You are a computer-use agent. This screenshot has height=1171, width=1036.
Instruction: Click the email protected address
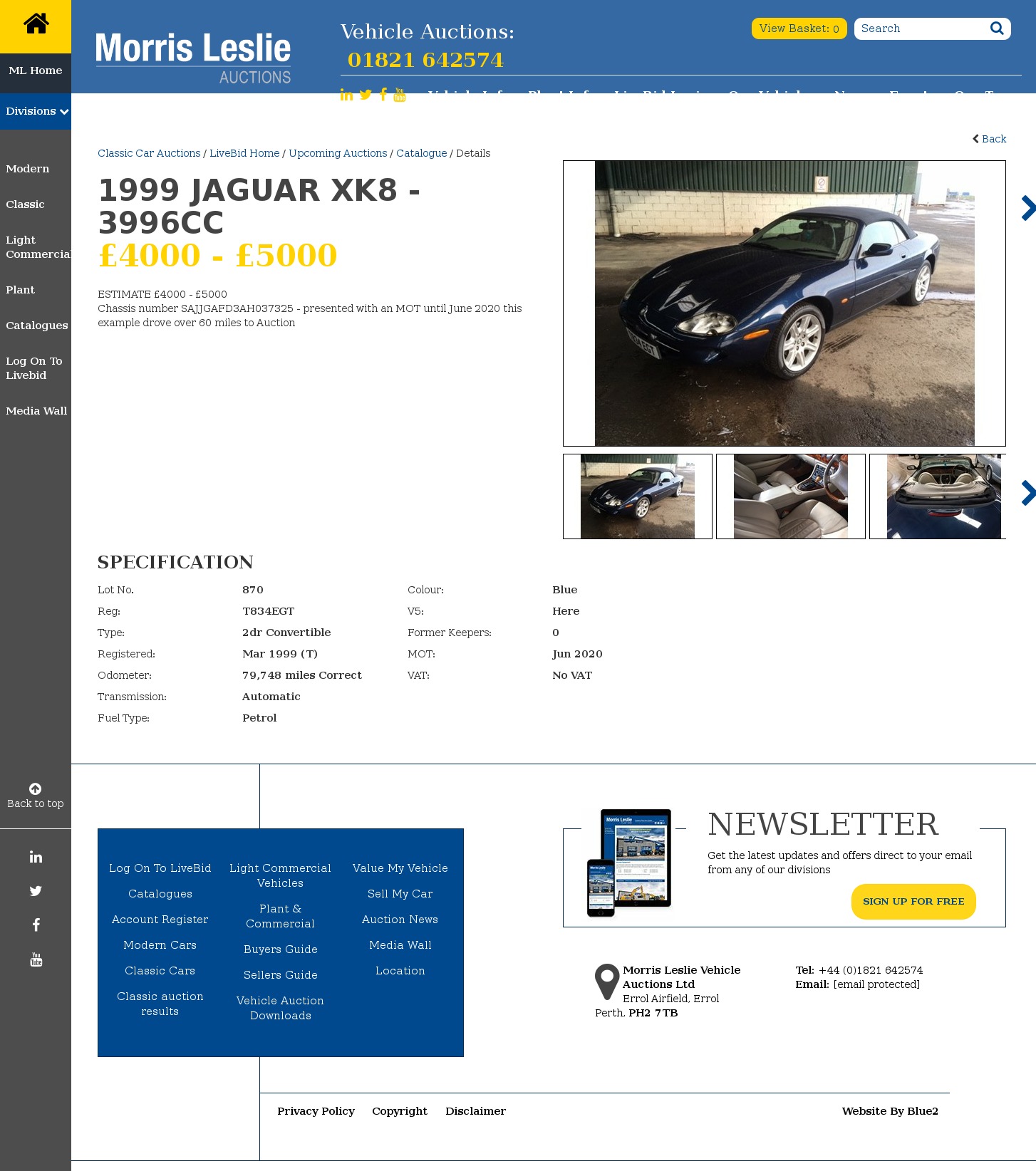[876, 984]
